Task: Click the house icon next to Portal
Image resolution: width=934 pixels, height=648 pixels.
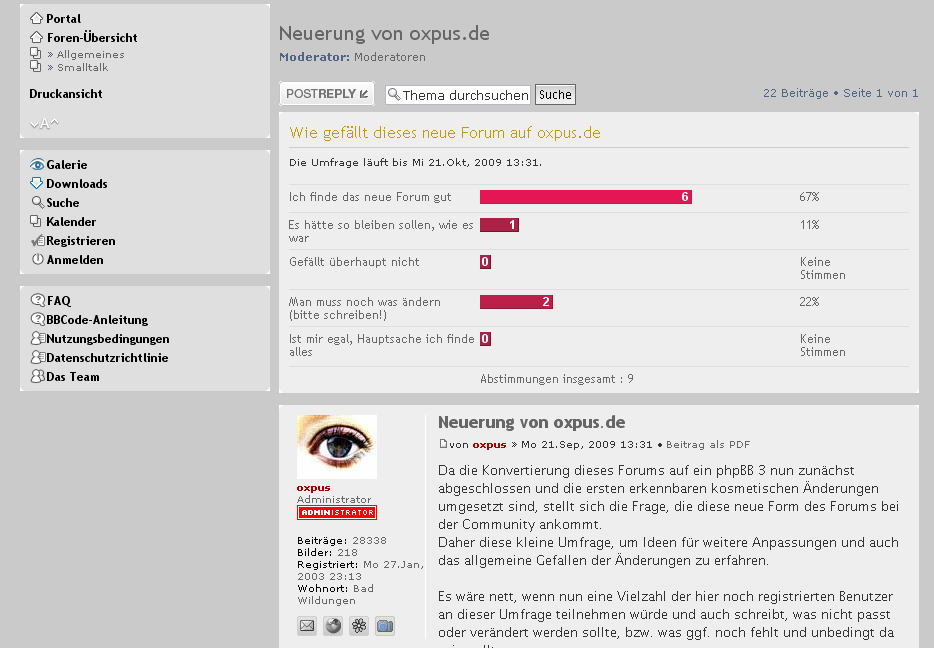Action: [x=37, y=19]
